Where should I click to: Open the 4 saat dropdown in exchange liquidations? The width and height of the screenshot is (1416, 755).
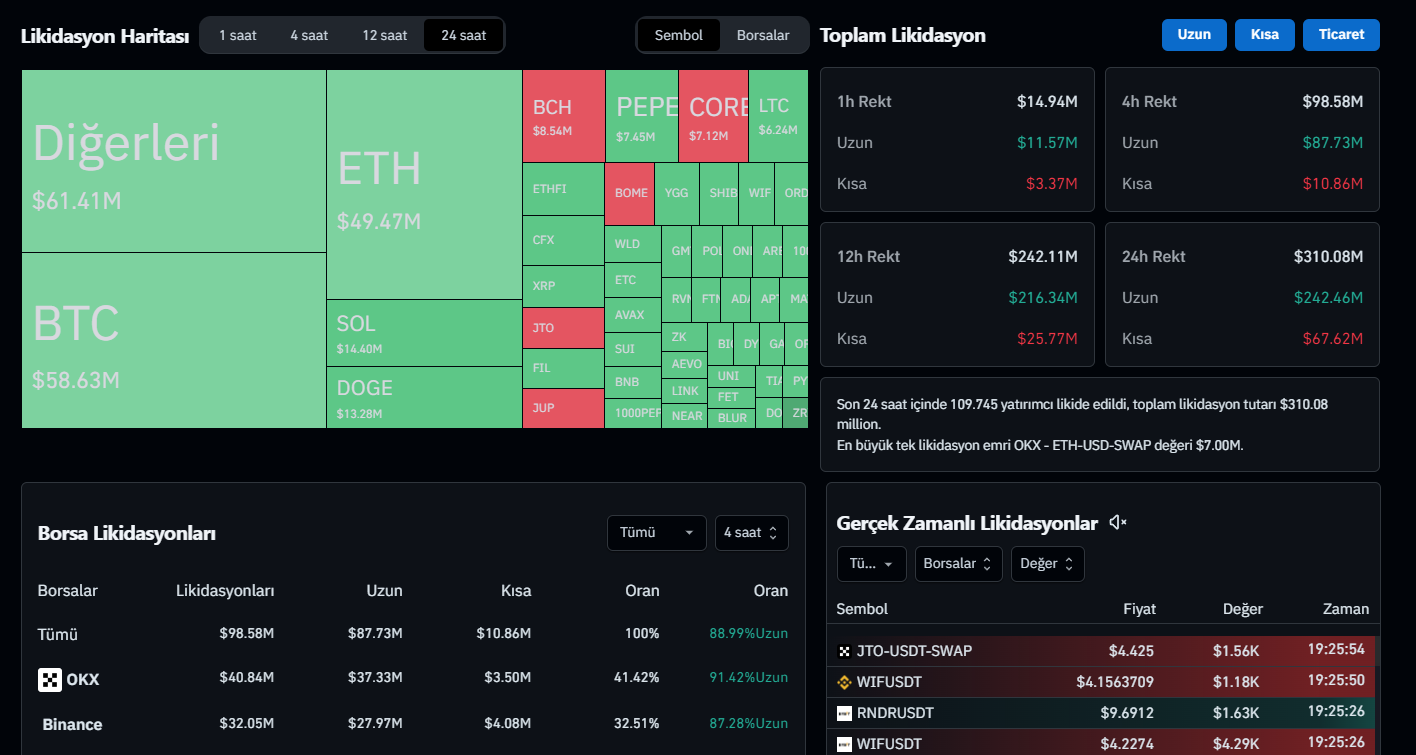751,533
